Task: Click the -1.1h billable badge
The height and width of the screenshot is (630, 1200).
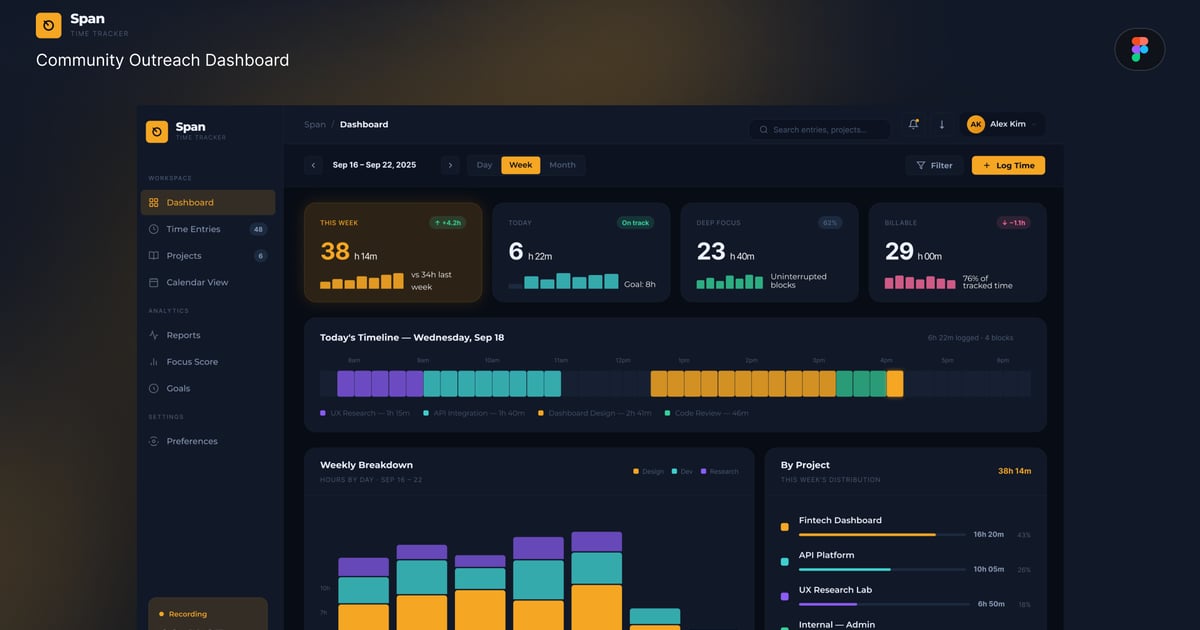Action: click(1013, 223)
